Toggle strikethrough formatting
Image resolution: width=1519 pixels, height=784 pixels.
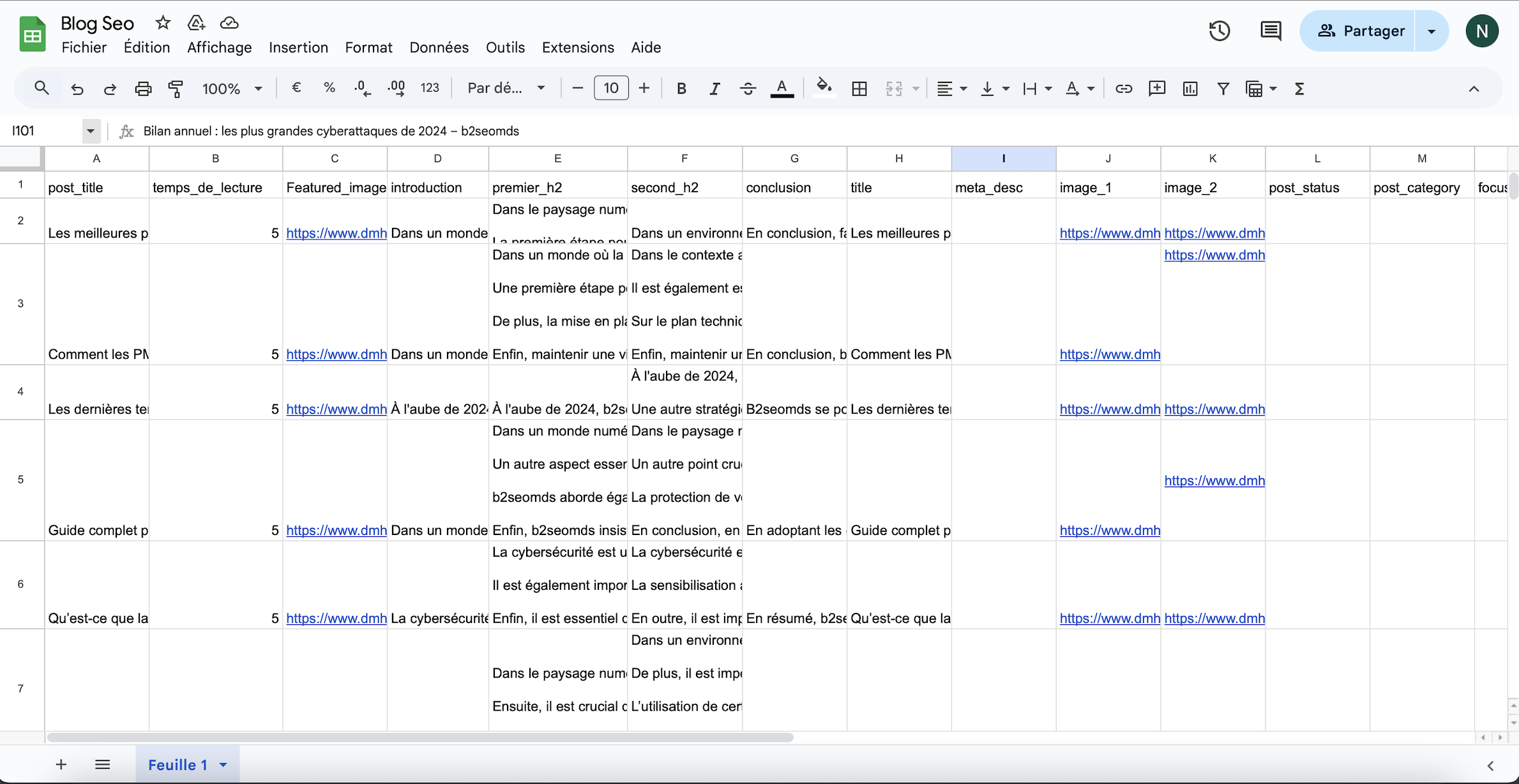[748, 89]
